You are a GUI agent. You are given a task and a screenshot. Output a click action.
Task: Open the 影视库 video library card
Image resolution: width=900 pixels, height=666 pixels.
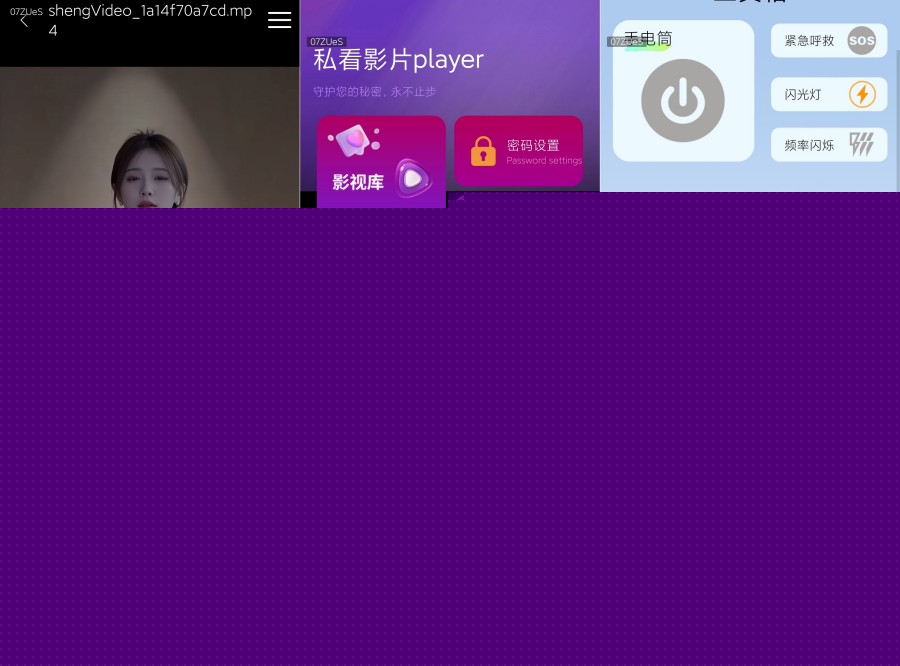tap(381, 162)
